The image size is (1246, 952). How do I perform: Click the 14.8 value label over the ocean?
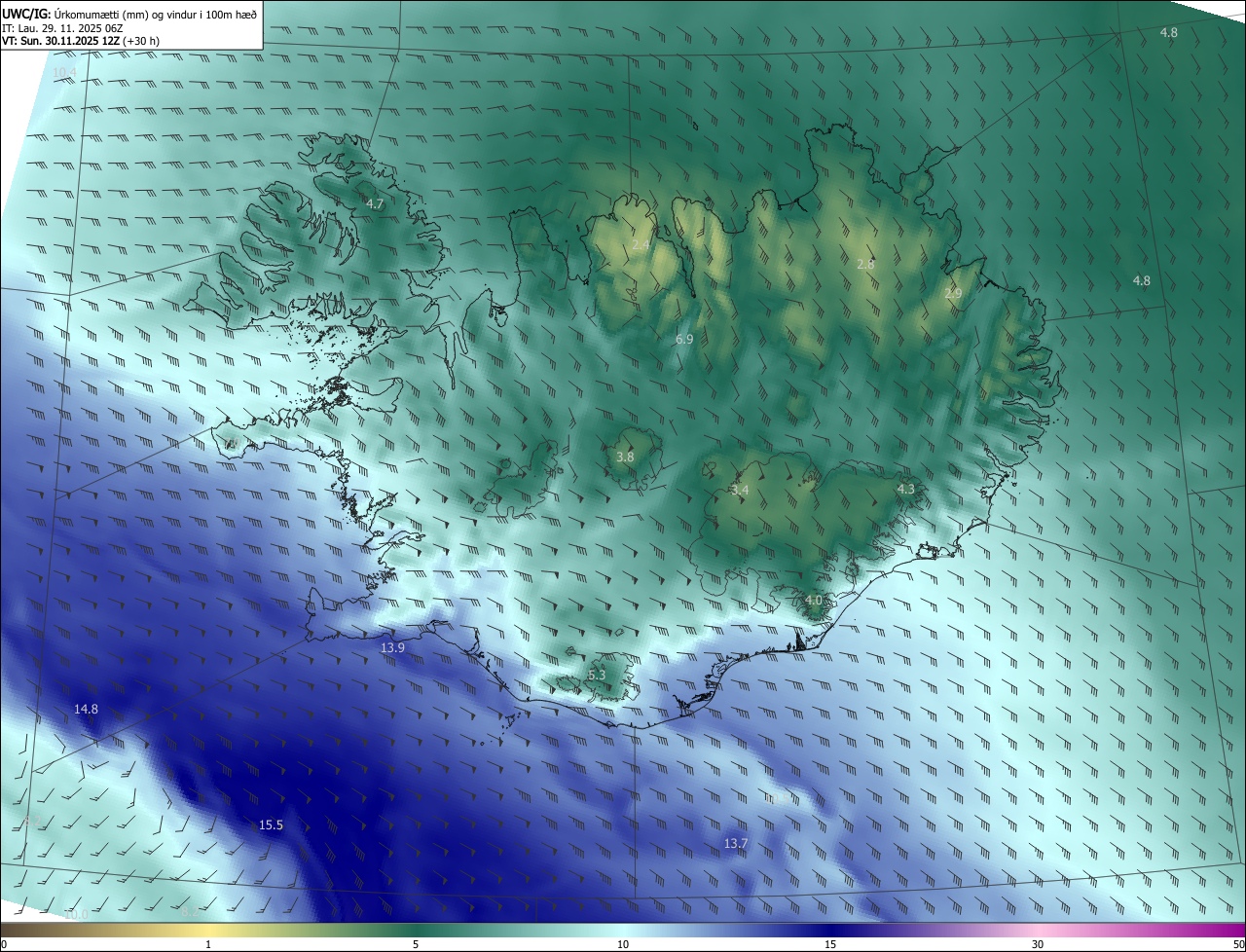point(86,710)
